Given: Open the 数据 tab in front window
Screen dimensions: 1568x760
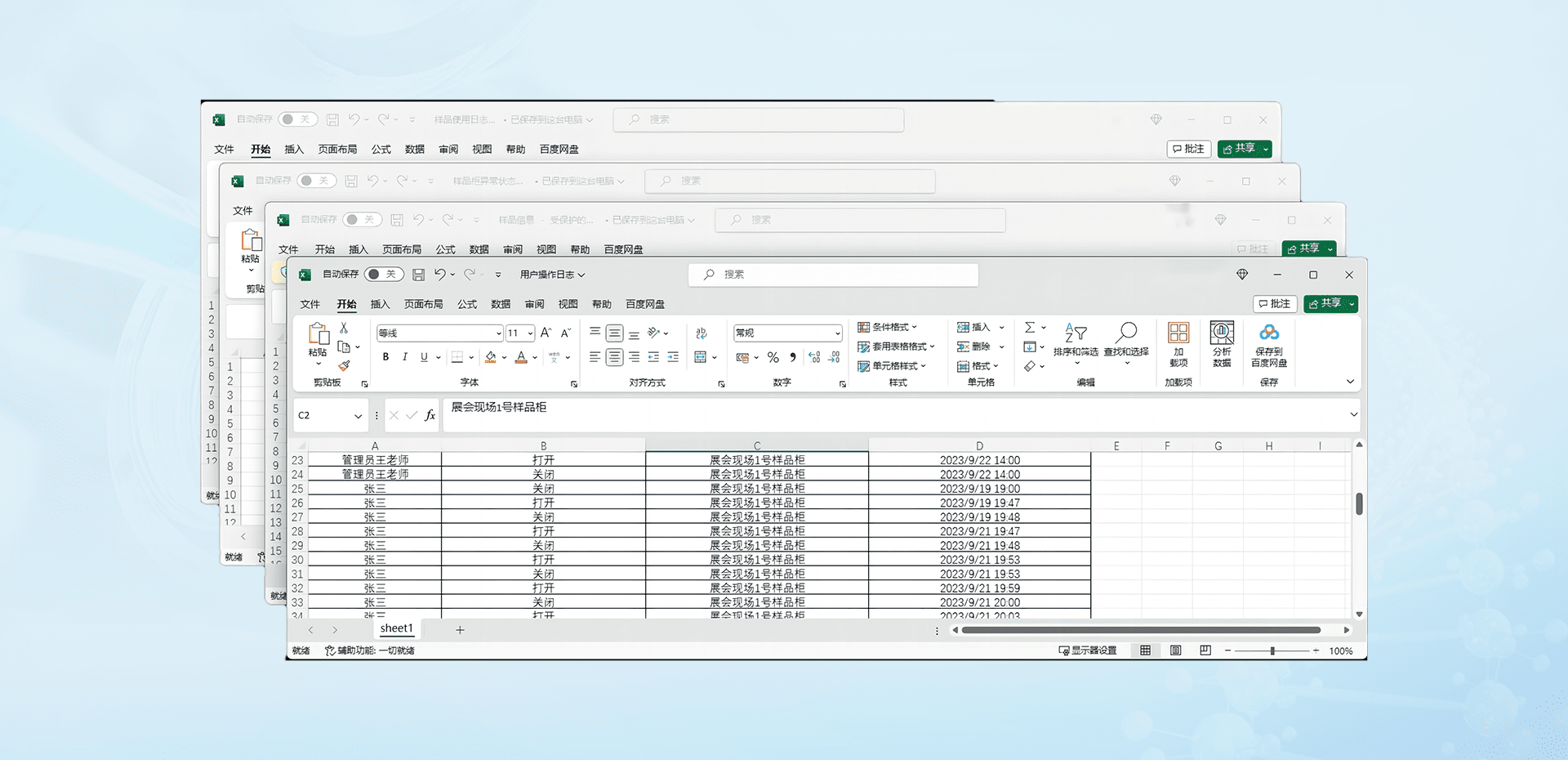Looking at the screenshot, I should [501, 304].
